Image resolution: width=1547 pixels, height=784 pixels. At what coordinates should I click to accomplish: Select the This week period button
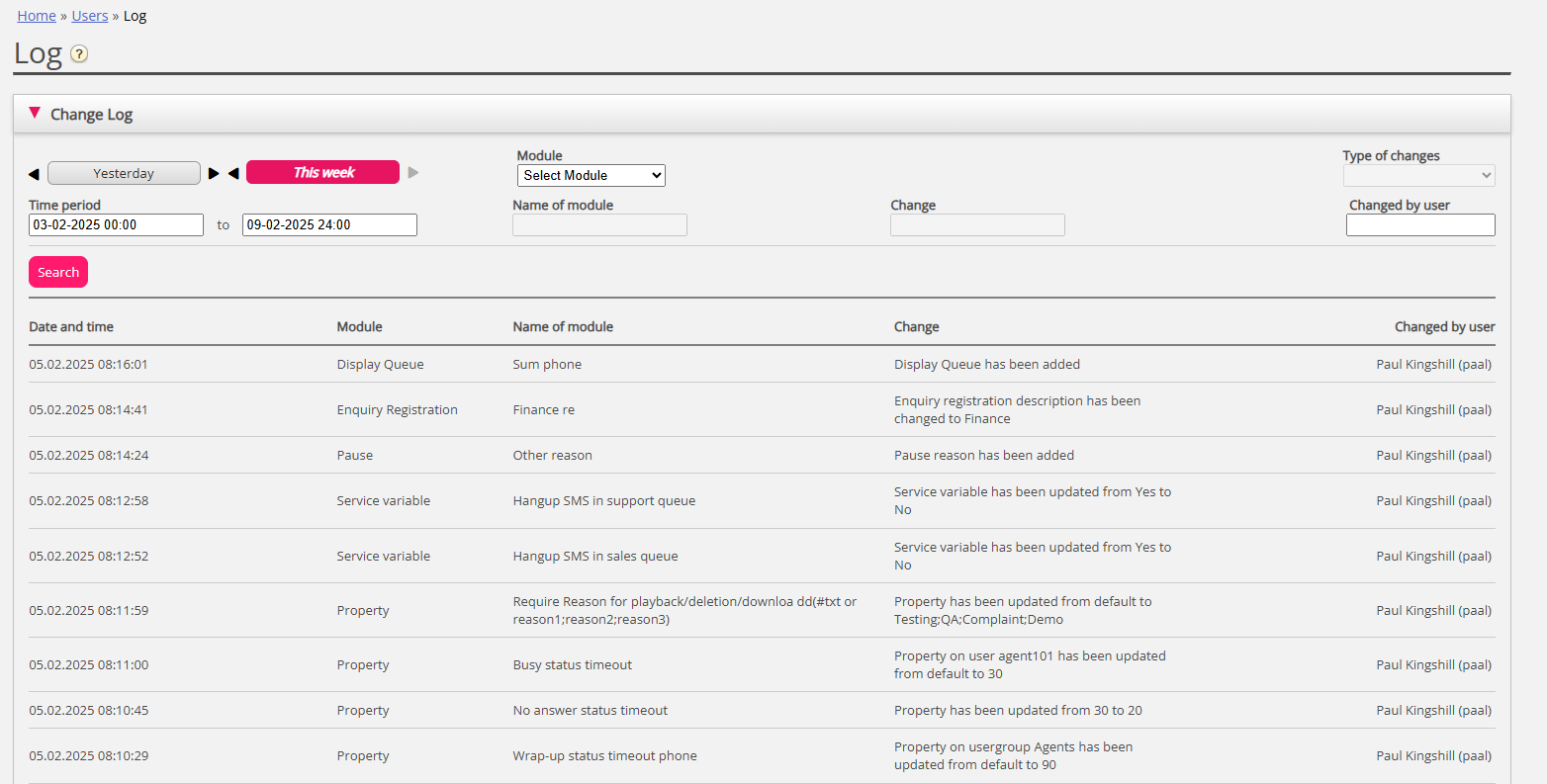322,173
